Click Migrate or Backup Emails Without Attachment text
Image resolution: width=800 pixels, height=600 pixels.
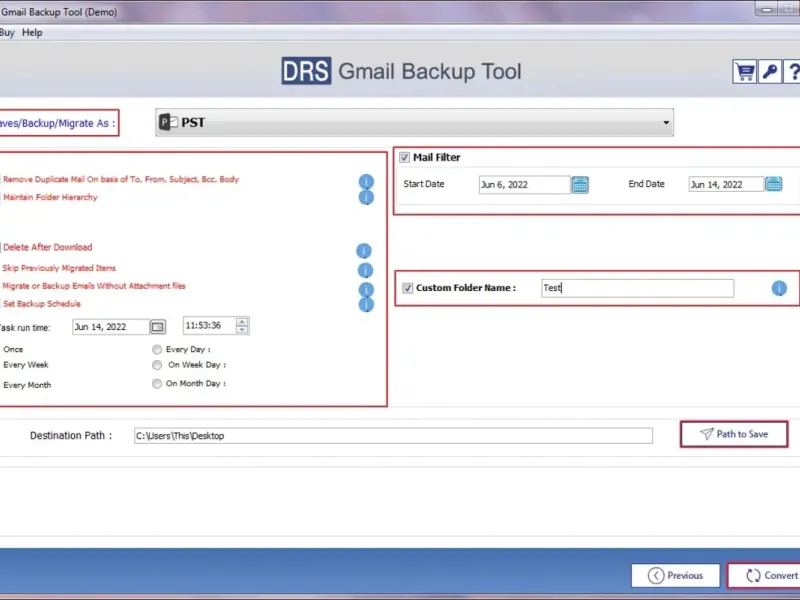[x=94, y=286]
